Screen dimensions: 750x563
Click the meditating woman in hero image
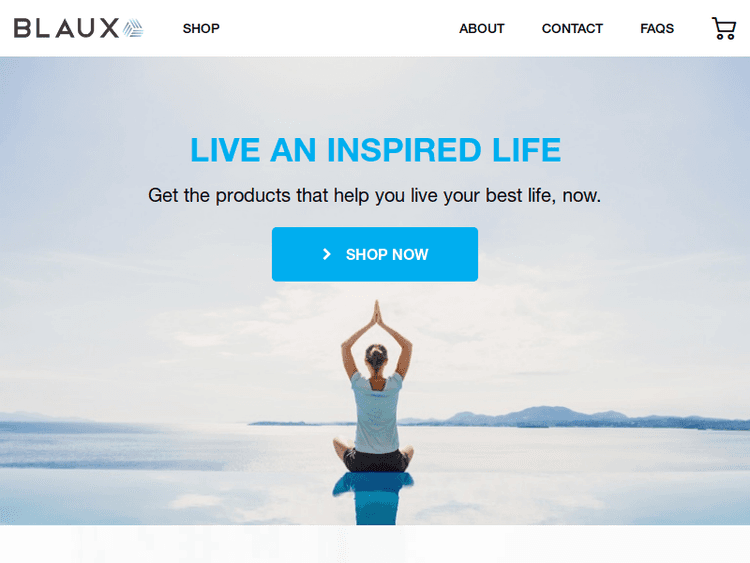[375, 386]
